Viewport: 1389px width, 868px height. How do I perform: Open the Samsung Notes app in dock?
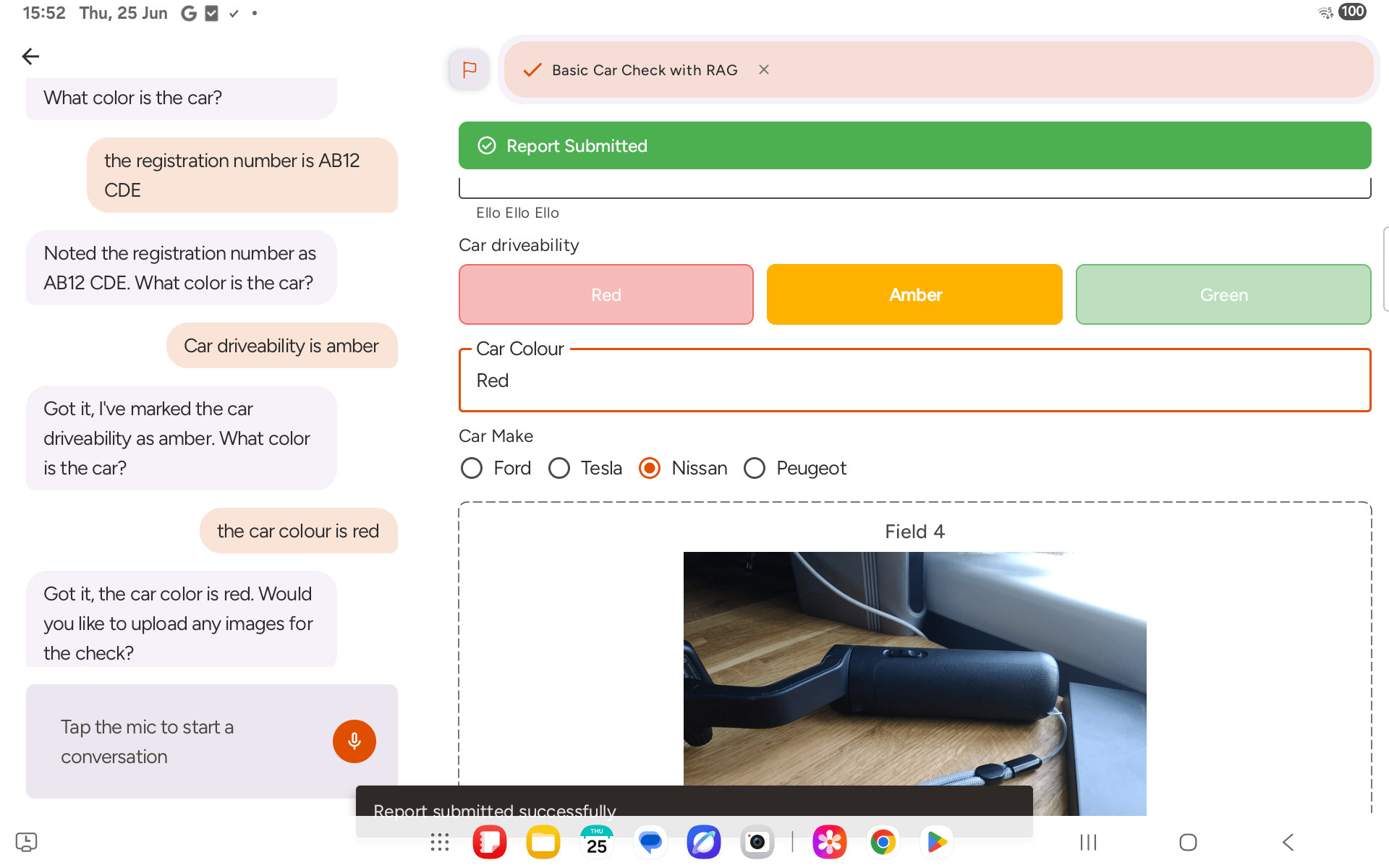click(490, 842)
